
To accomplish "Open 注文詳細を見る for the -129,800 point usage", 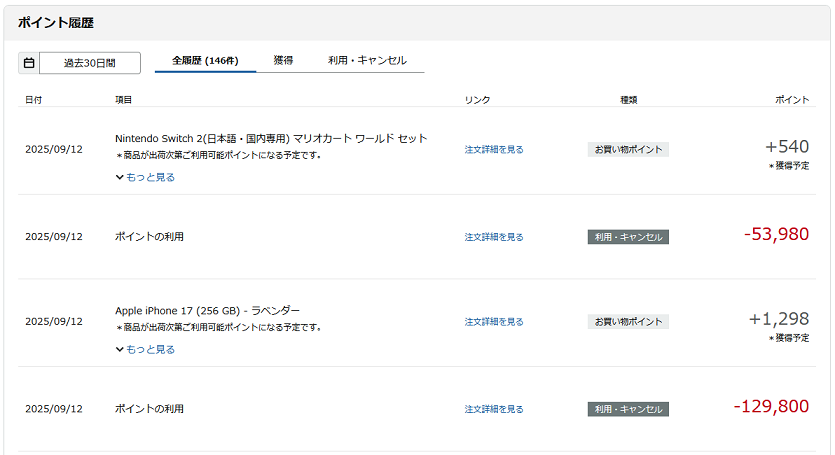I will pos(494,410).
